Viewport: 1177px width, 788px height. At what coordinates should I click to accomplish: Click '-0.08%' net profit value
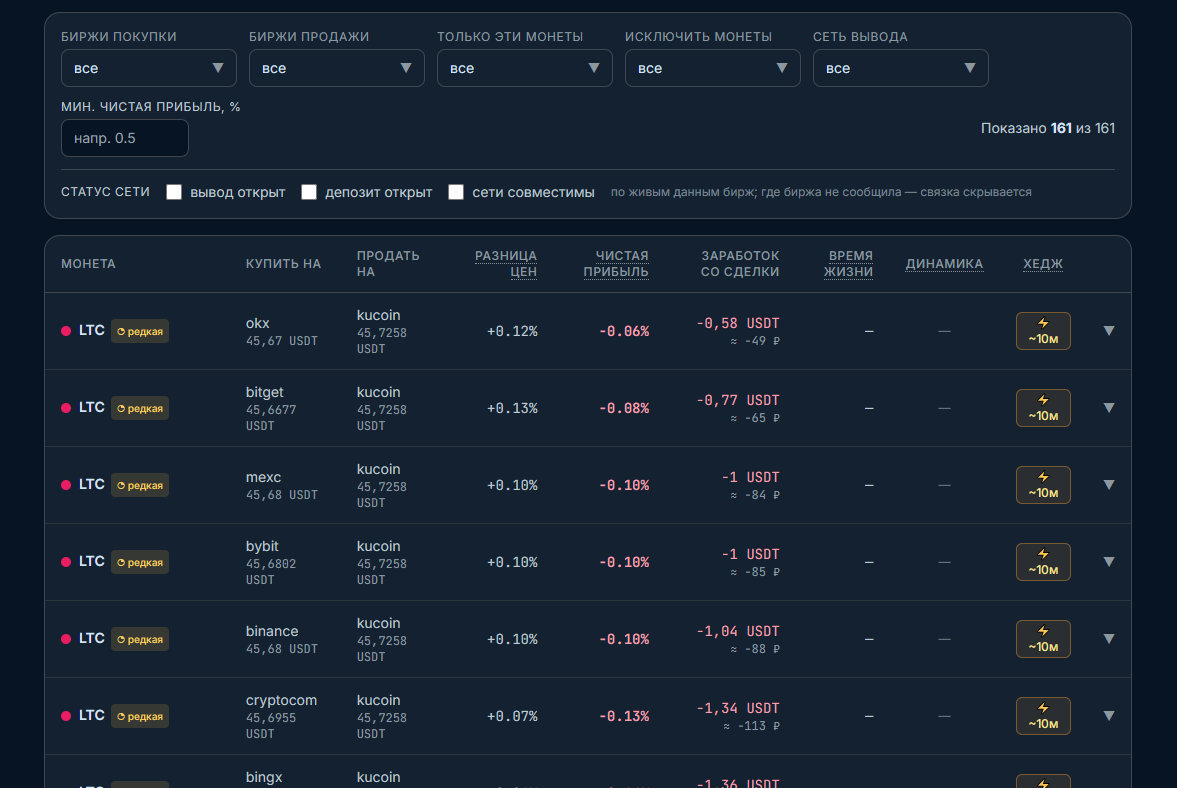[x=624, y=408]
